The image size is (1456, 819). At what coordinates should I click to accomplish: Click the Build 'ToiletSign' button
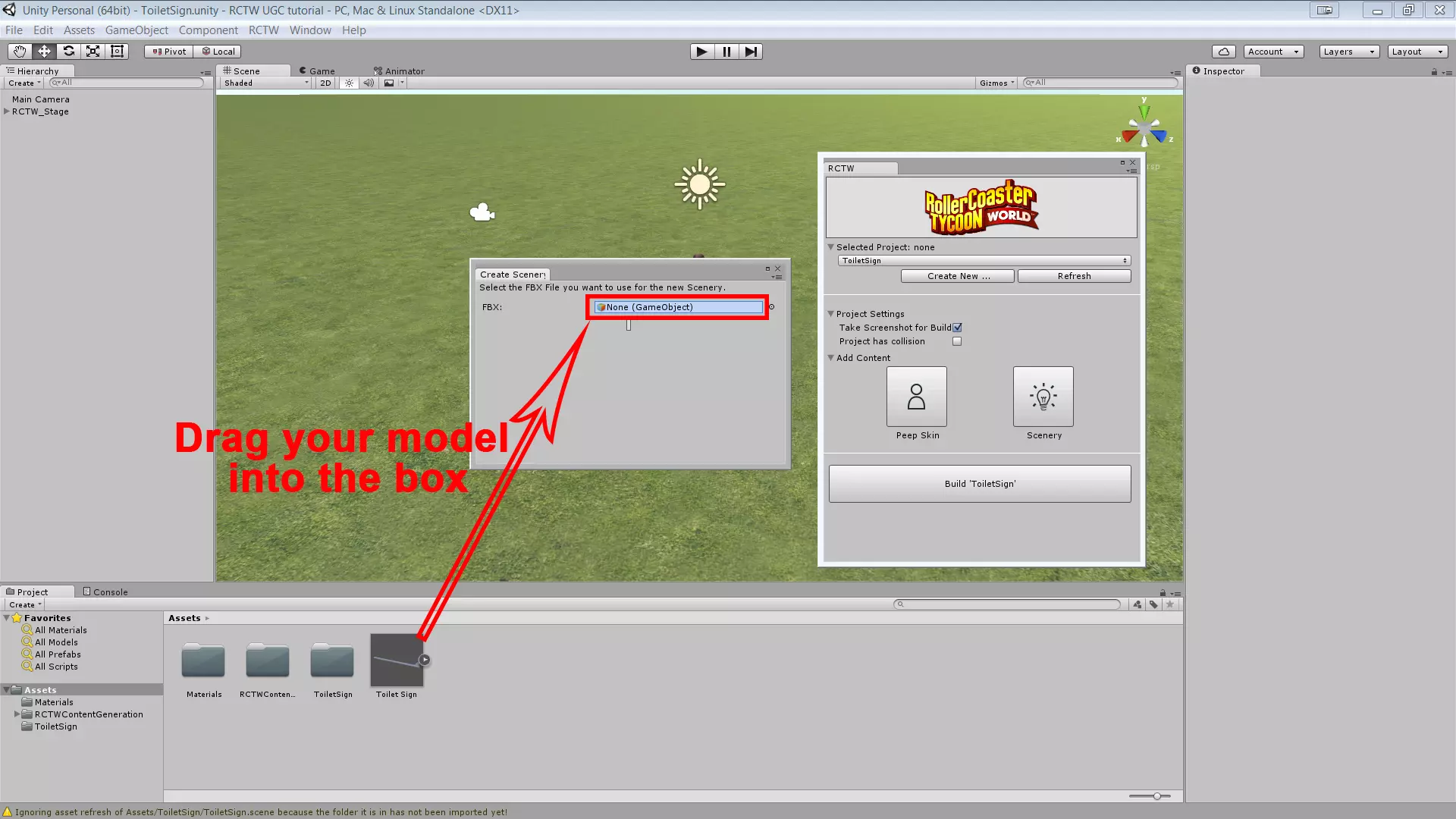point(979,484)
